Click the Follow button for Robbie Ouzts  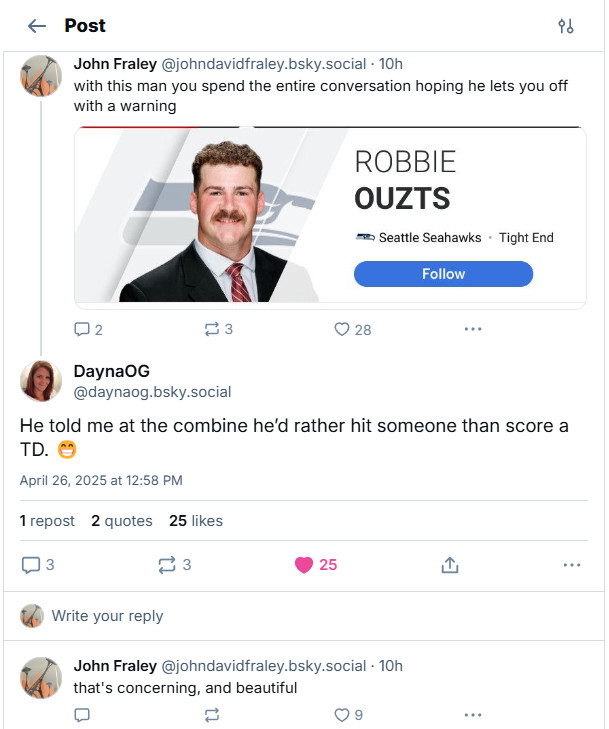point(443,274)
